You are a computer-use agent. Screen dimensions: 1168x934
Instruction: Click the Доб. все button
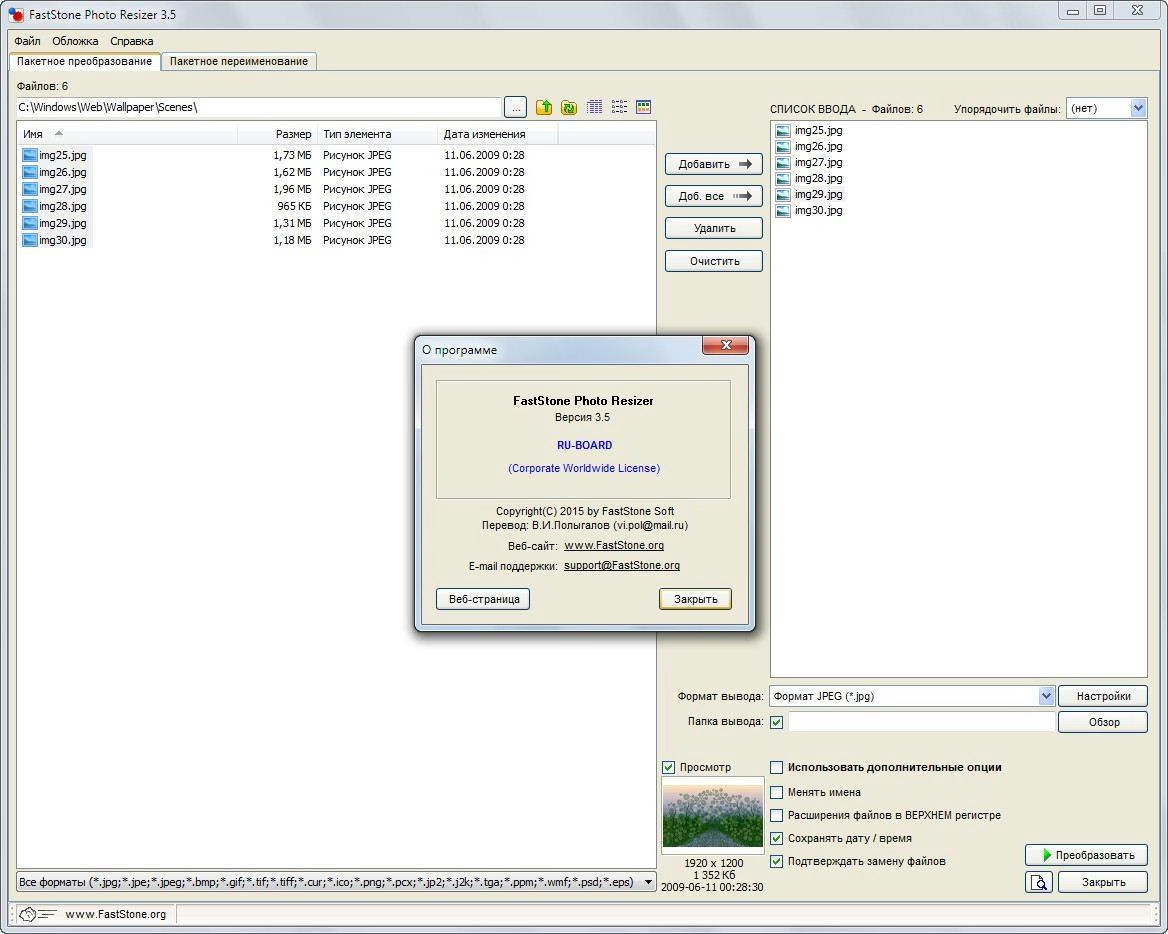[x=714, y=197]
